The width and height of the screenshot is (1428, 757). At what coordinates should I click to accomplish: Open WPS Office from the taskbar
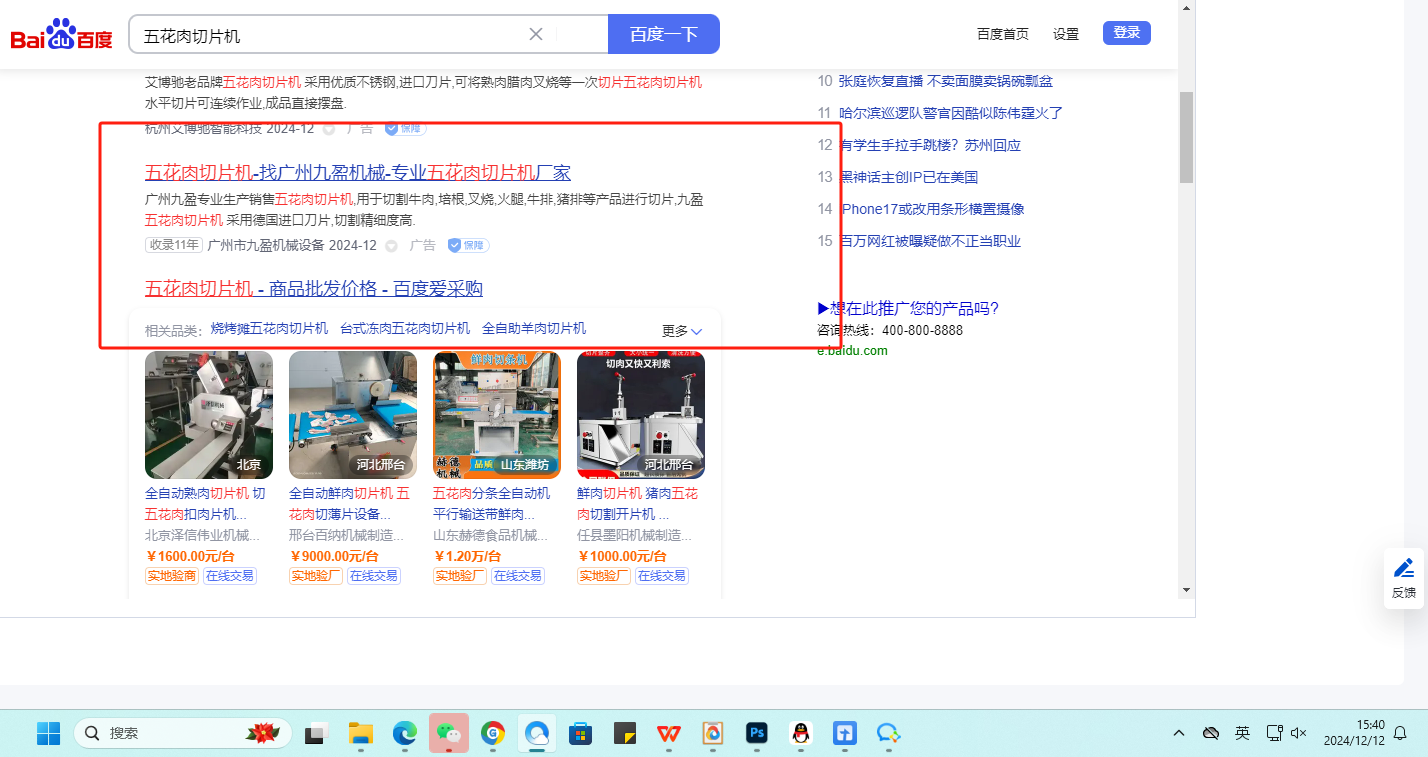point(667,733)
